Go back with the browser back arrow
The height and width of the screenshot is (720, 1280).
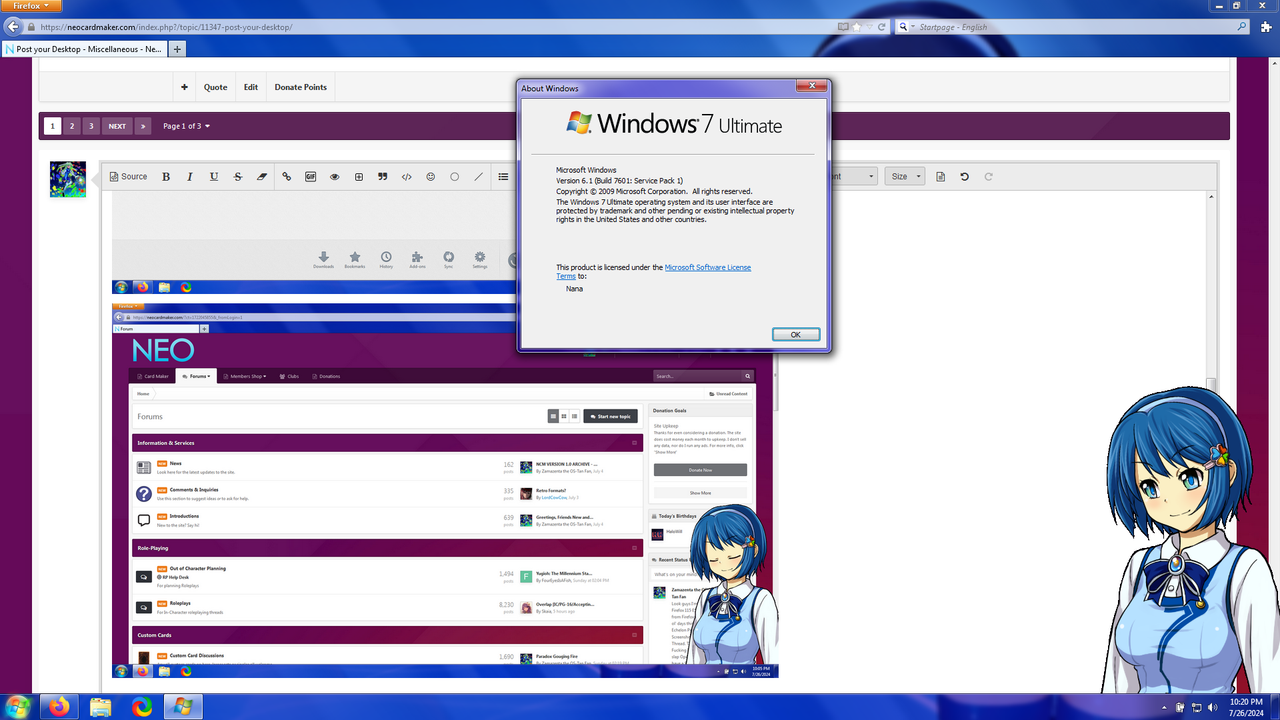tap(13, 27)
